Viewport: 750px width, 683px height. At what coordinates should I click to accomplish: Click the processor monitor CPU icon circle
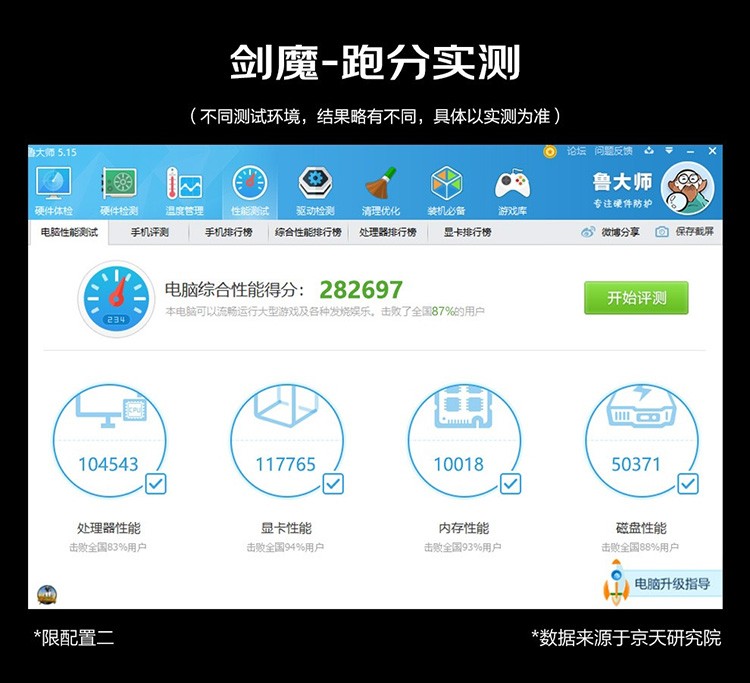point(110,441)
